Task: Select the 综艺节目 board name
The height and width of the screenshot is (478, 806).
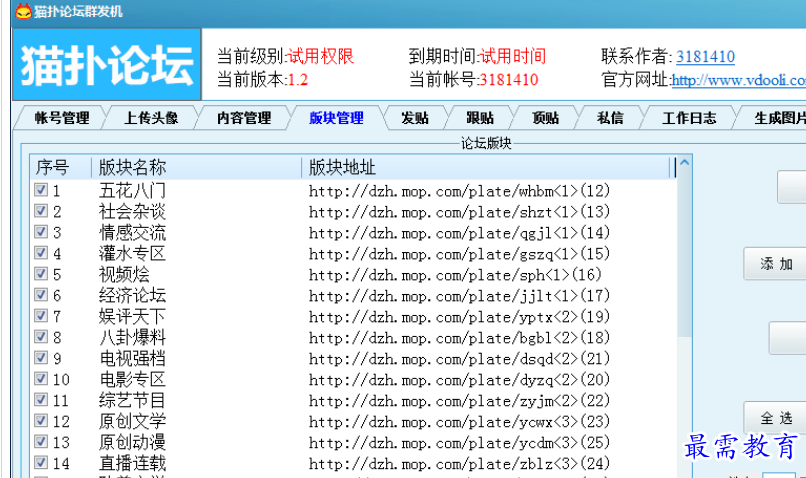Action: click(x=132, y=400)
